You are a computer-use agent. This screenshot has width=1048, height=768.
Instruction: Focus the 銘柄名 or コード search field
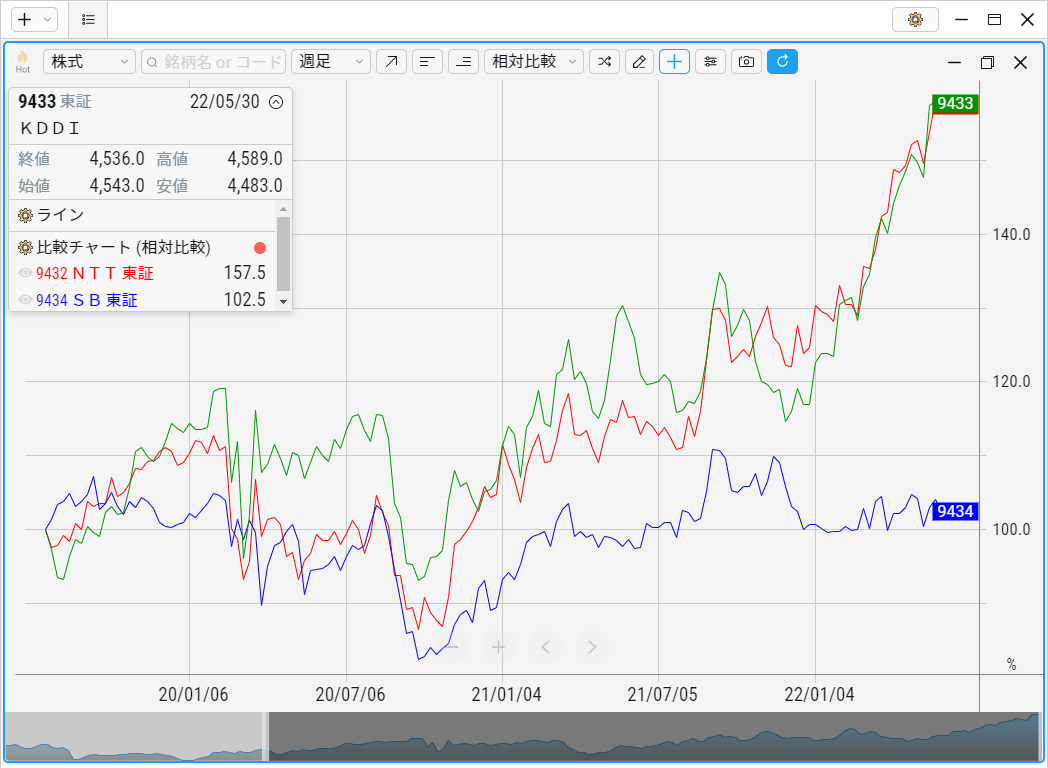click(214, 61)
